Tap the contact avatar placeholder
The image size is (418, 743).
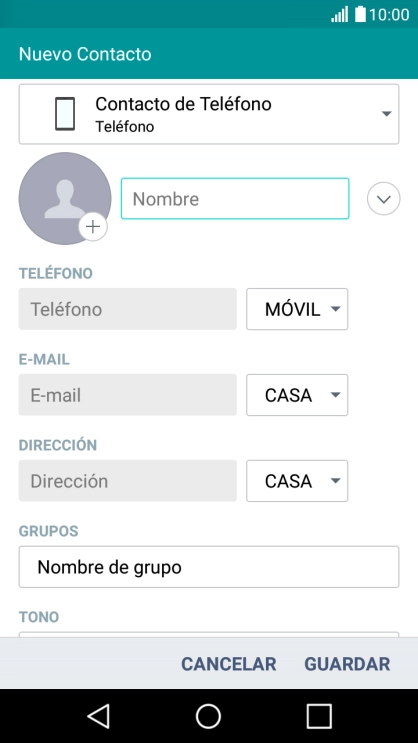[65, 199]
